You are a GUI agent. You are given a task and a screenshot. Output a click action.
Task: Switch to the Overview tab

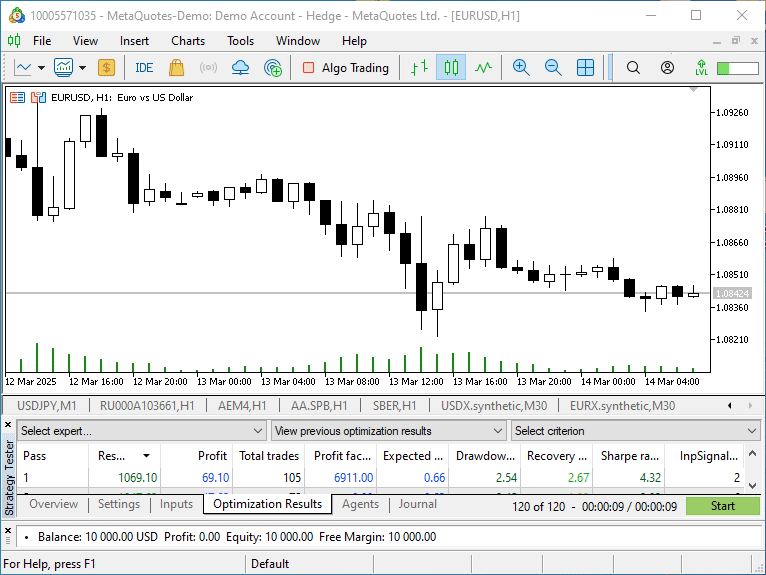click(53, 504)
